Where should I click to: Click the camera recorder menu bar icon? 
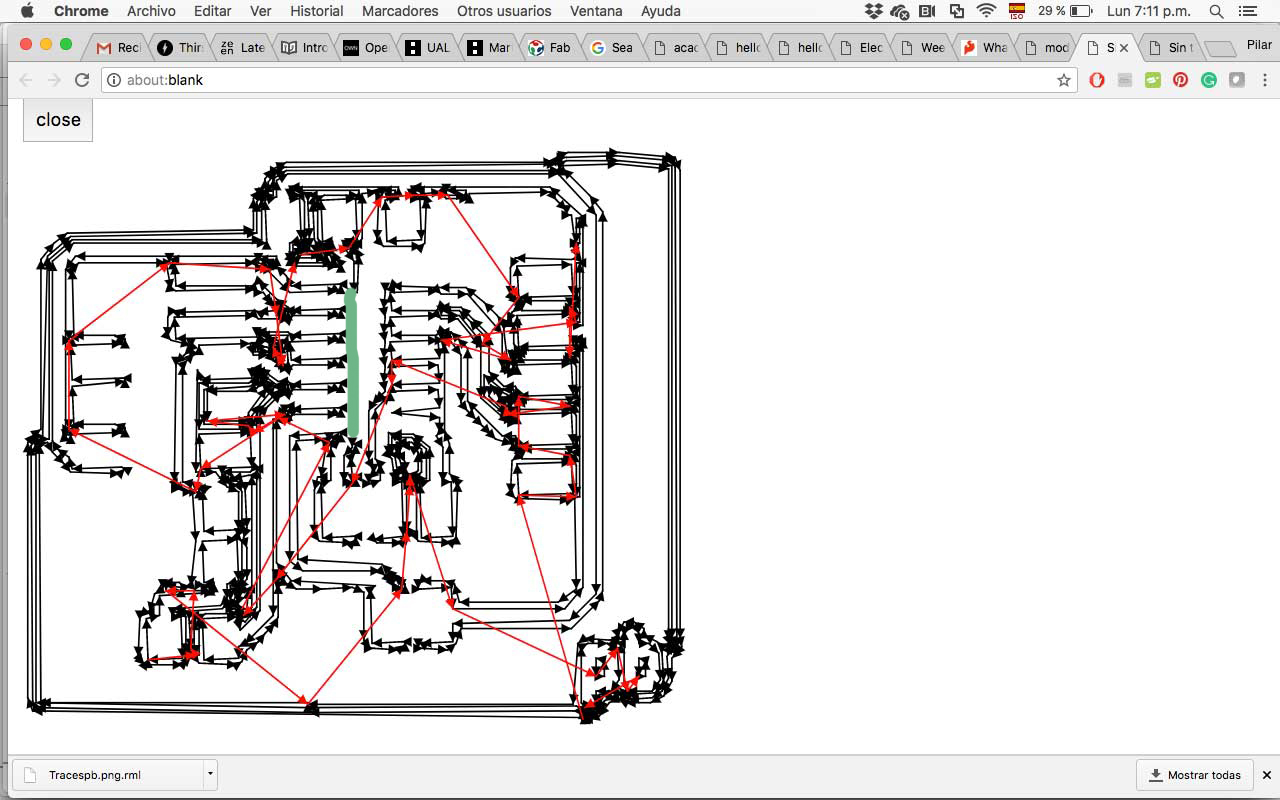927,11
